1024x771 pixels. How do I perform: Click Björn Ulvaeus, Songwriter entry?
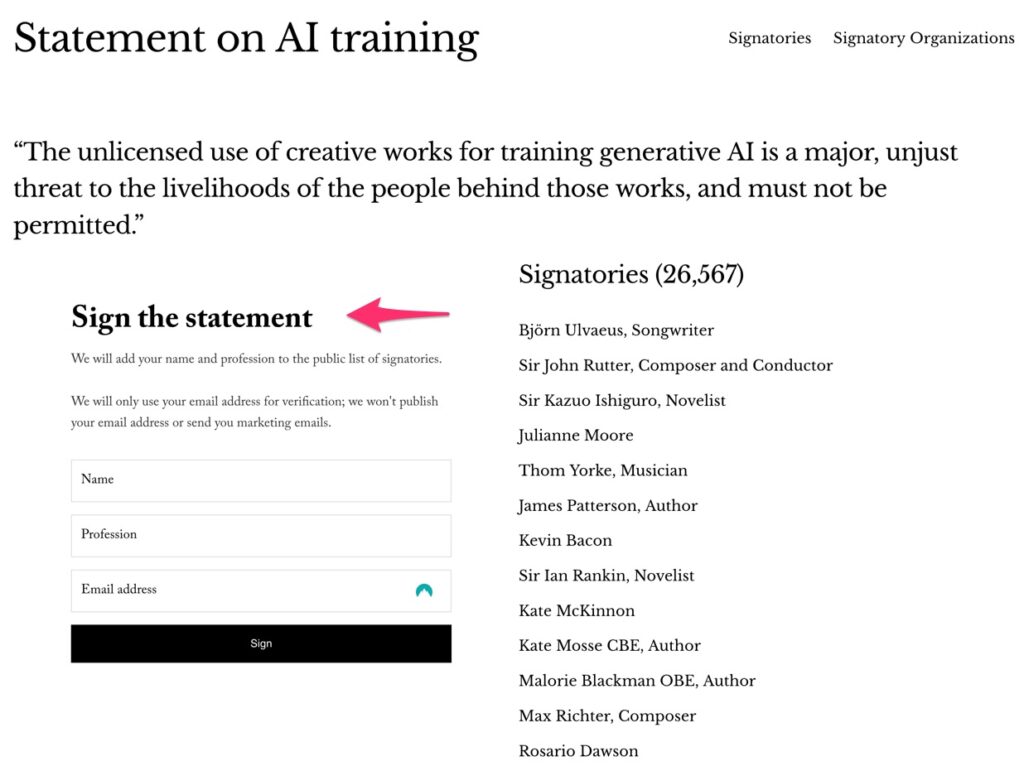pos(616,330)
